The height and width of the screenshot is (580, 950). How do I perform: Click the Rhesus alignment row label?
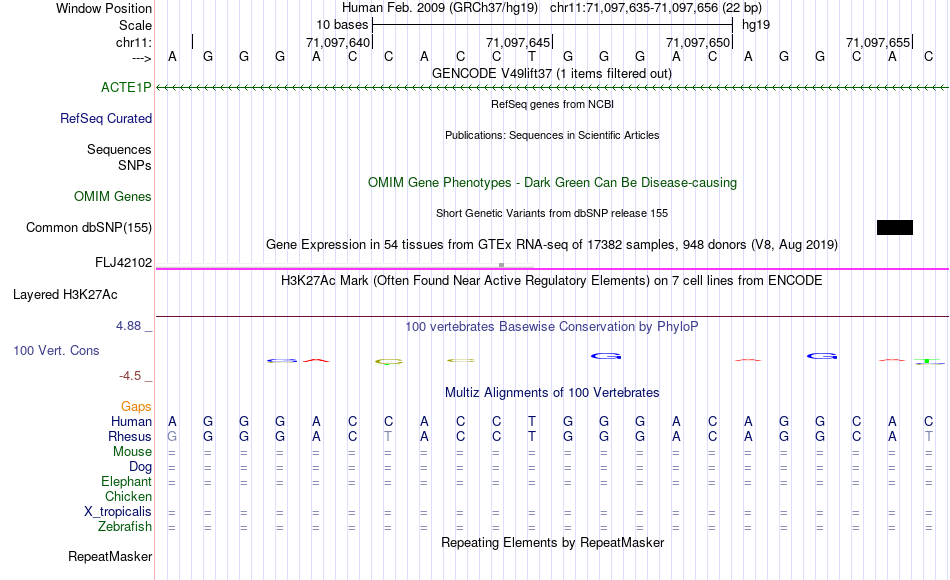pos(130,436)
